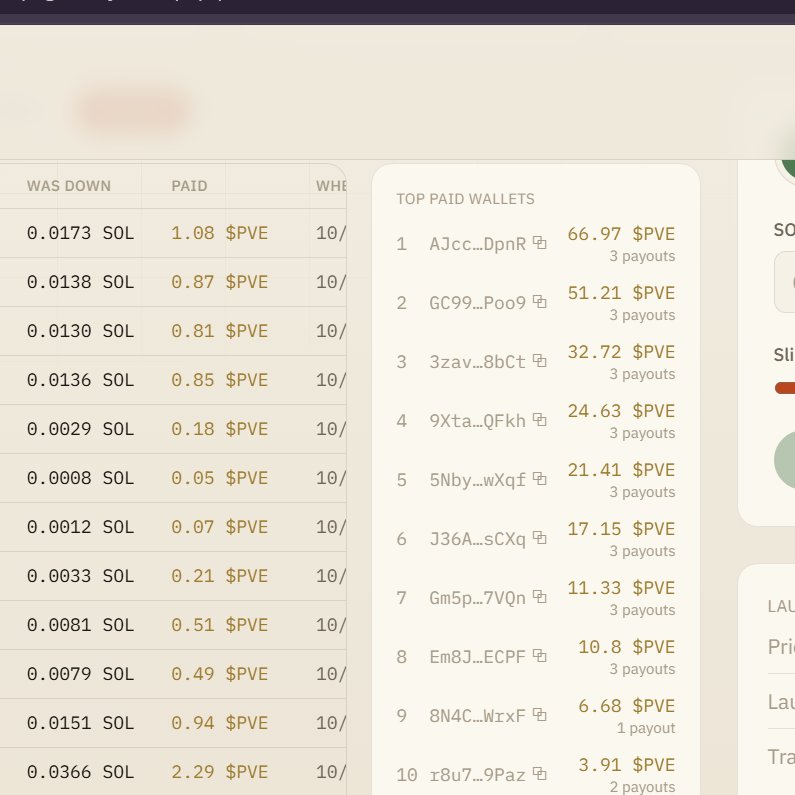Screen dimensions: 795x795
Task: Select wallet Em8J…ECPF text
Action: tap(478, 657)
